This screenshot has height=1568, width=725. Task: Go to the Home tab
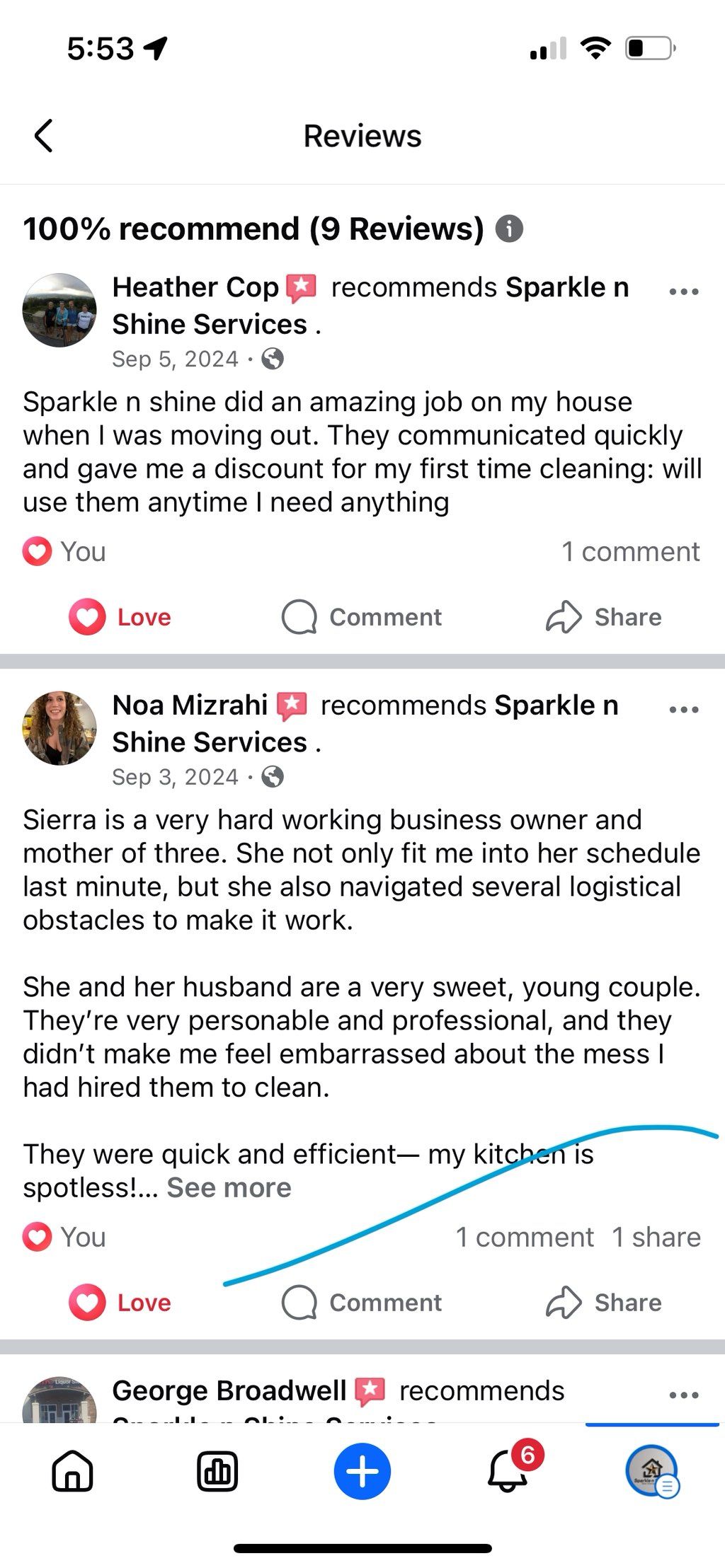[72, 1472]
